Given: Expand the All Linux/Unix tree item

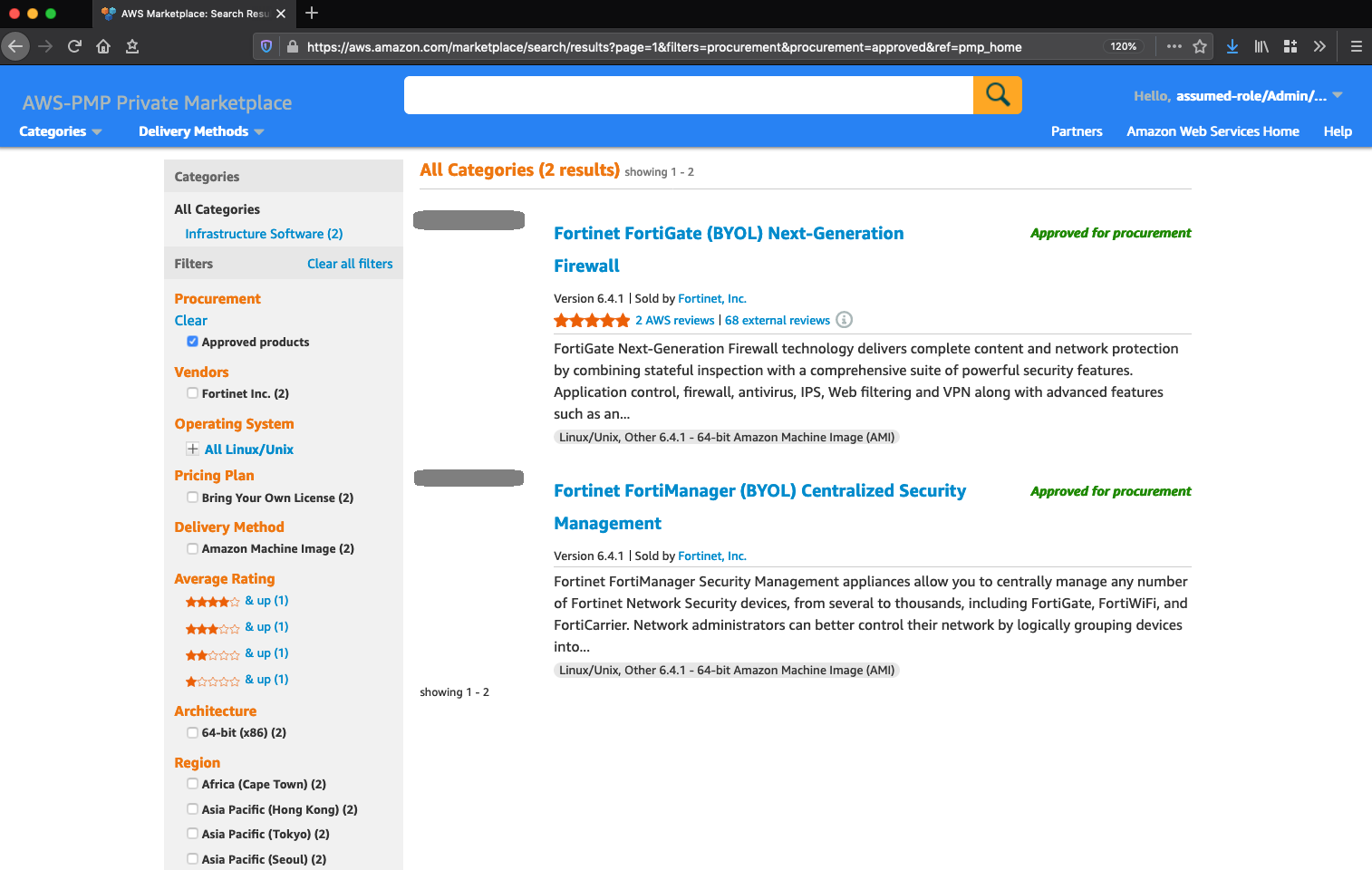Looking at the screenshot, I should tap(192, 449).
